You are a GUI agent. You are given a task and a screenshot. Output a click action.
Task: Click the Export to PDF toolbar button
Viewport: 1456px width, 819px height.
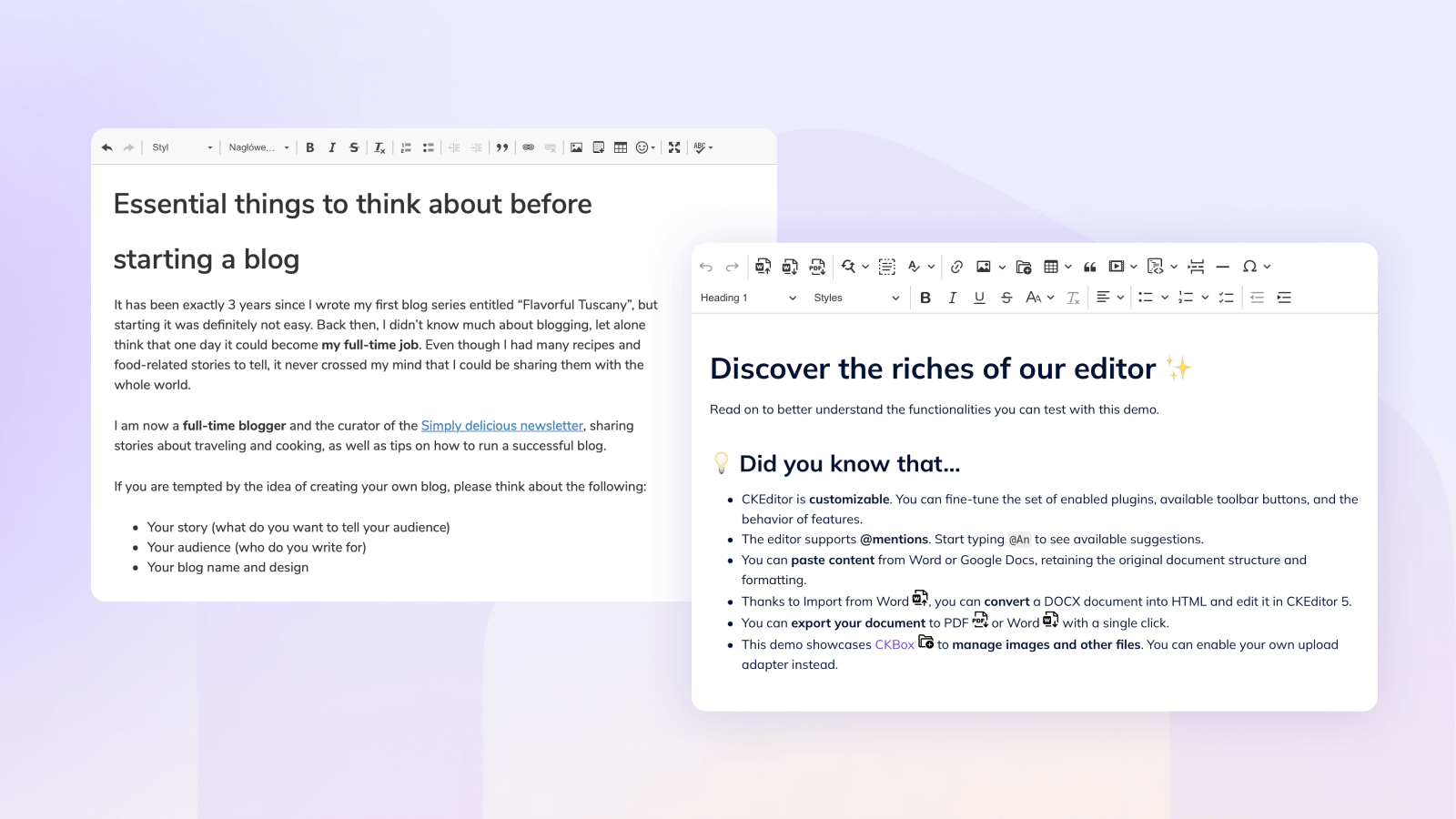pyautogui.click(x=817, y=267)
